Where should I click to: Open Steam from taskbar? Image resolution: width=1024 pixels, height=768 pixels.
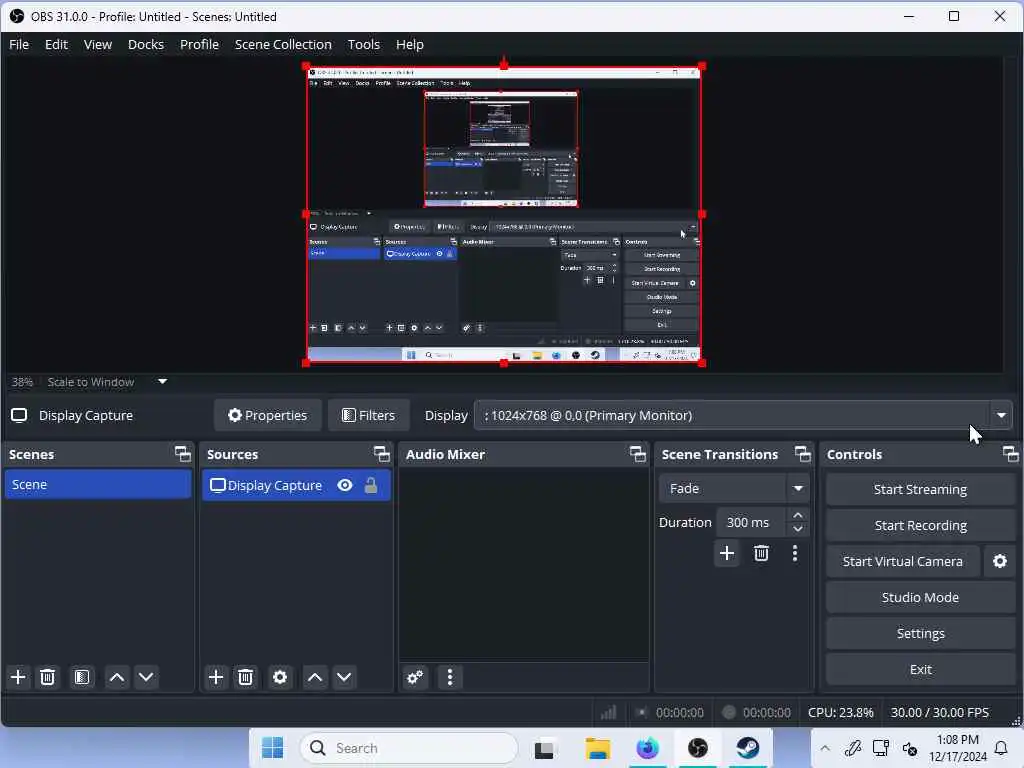[748, 748]
